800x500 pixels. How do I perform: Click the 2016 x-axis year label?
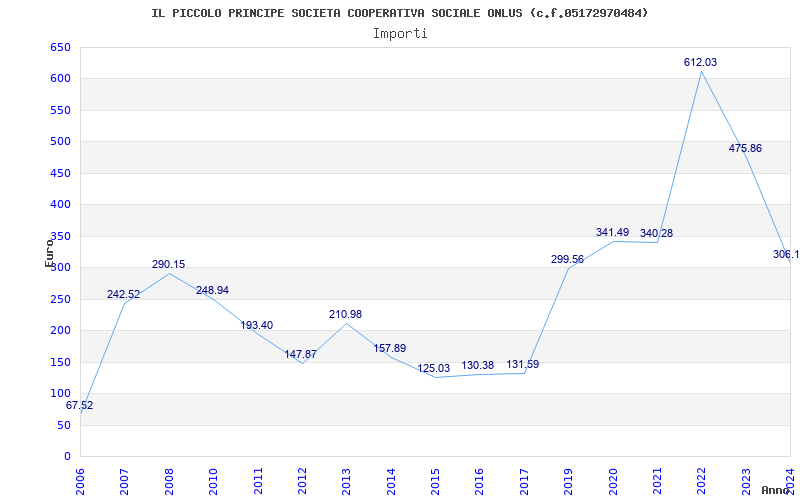pos(480,481)
